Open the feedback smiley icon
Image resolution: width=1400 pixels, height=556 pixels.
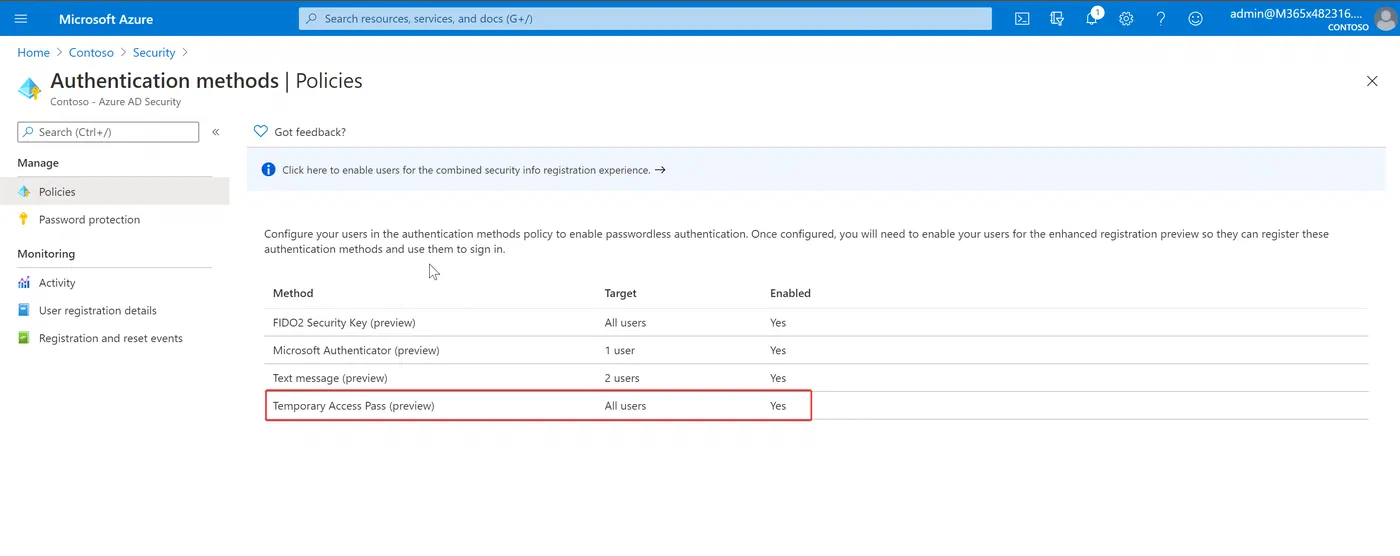[1195, 18]
